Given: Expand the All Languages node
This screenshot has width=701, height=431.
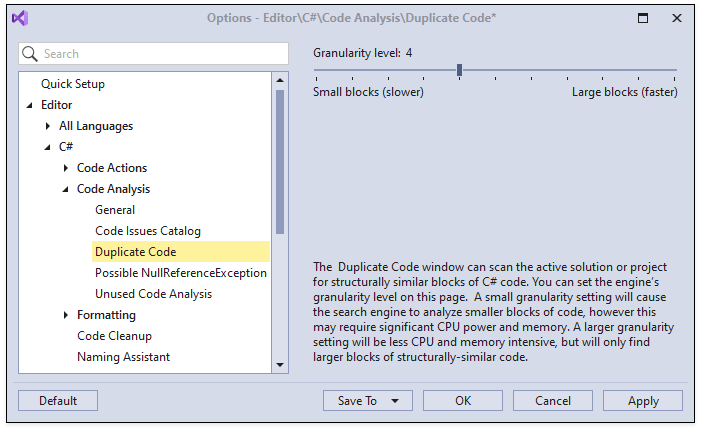Looking at the screenshot, I should (47, 126).
